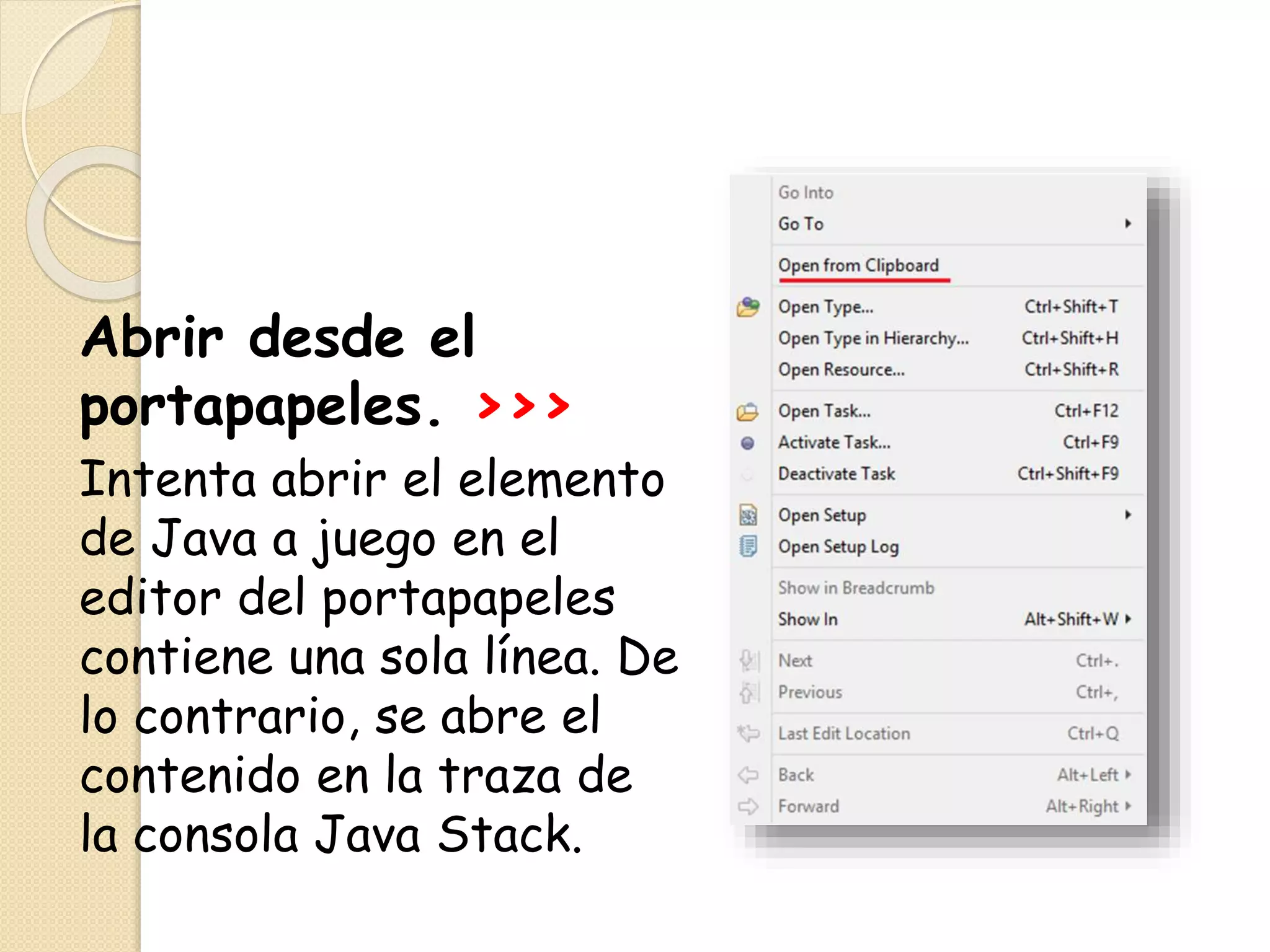Click the Open Setup document icon
1270x952 pixels.
[748, 515]
